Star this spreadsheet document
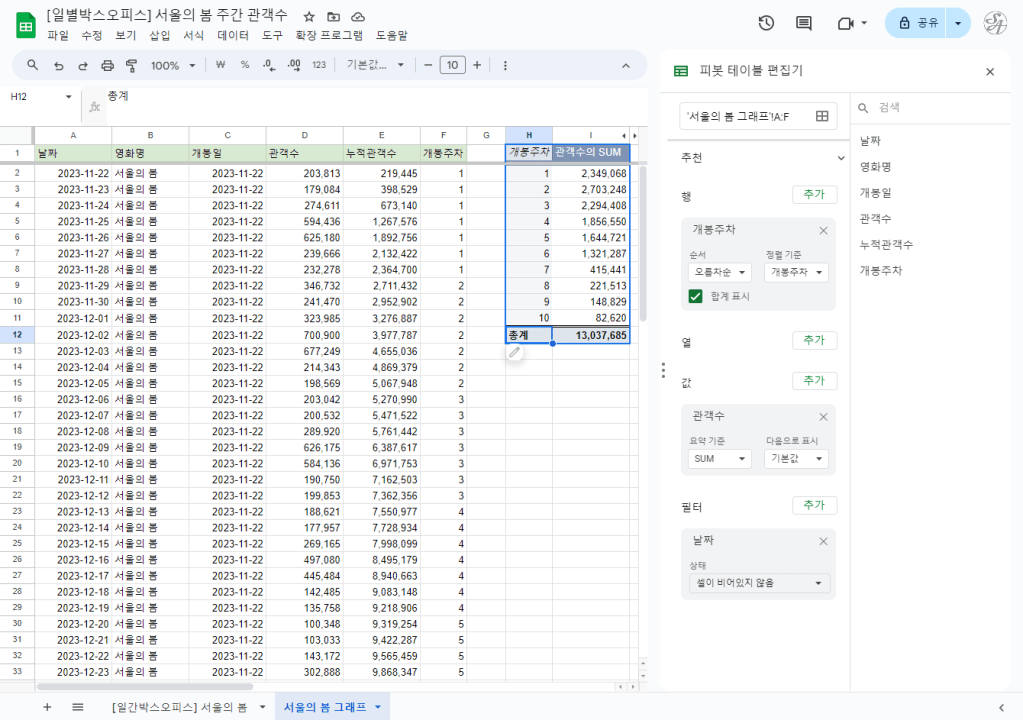 pos(309,17)
